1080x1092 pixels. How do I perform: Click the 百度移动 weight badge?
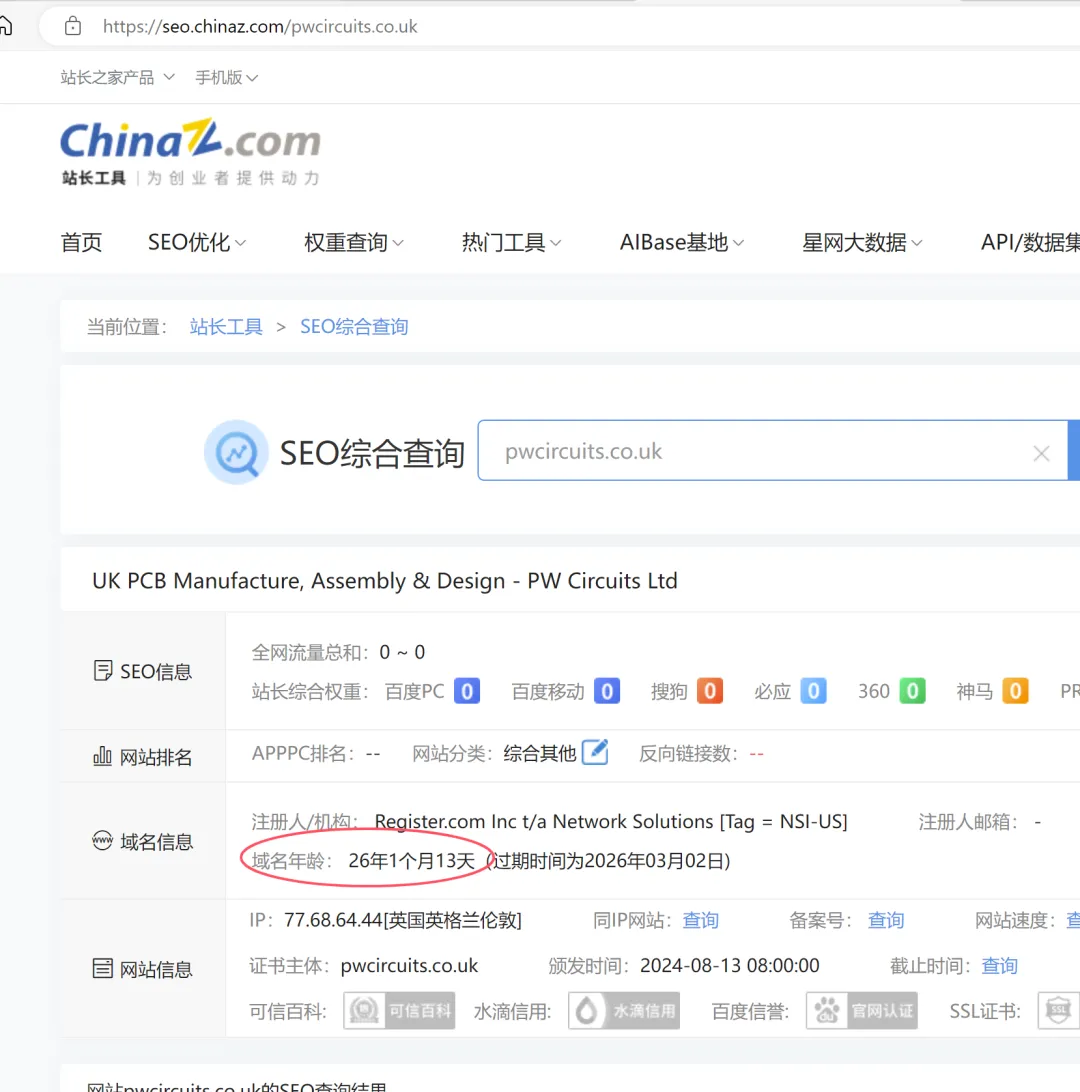(606, 691)
